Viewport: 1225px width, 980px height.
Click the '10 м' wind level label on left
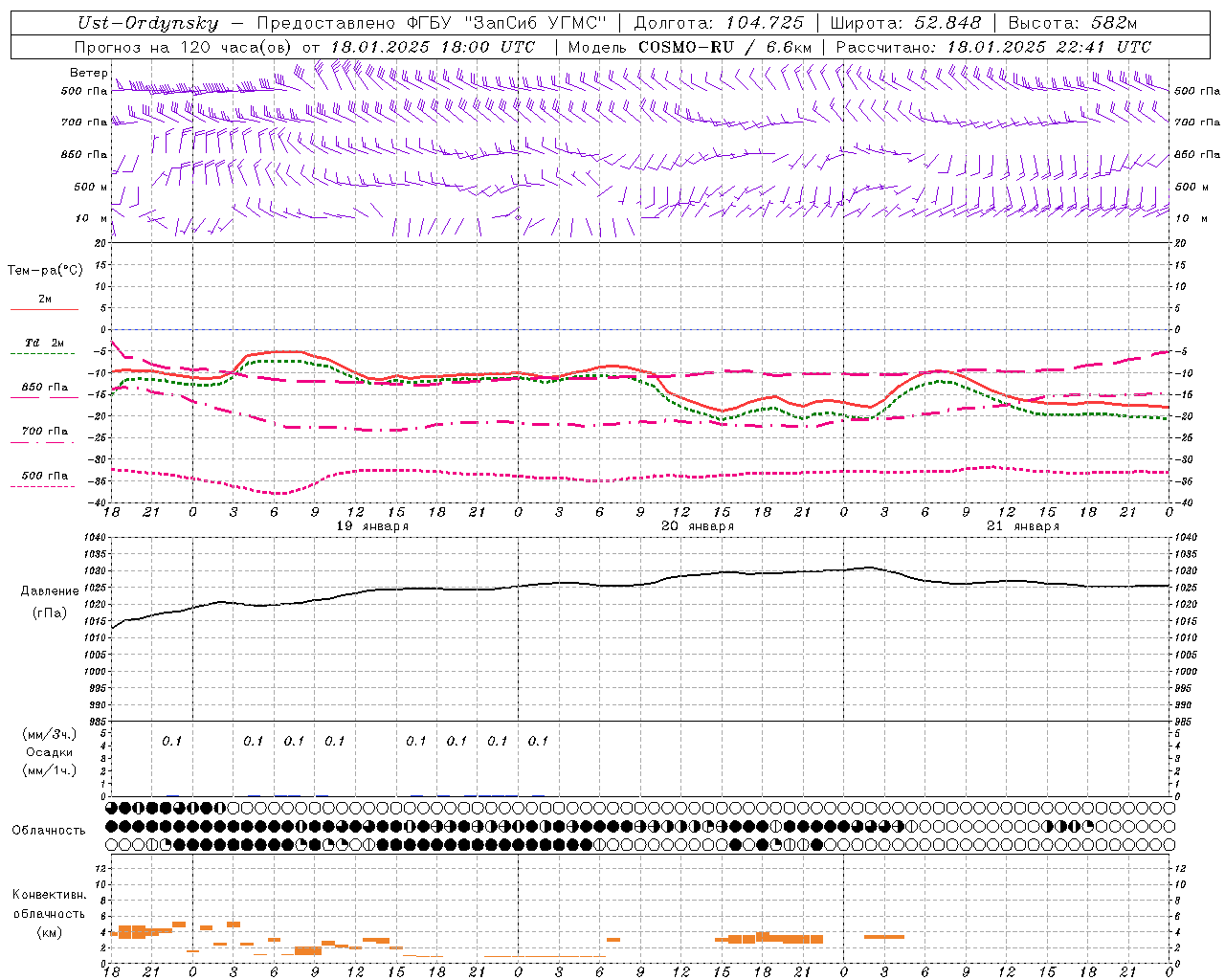pyautogui.click(x=91, y=218)
